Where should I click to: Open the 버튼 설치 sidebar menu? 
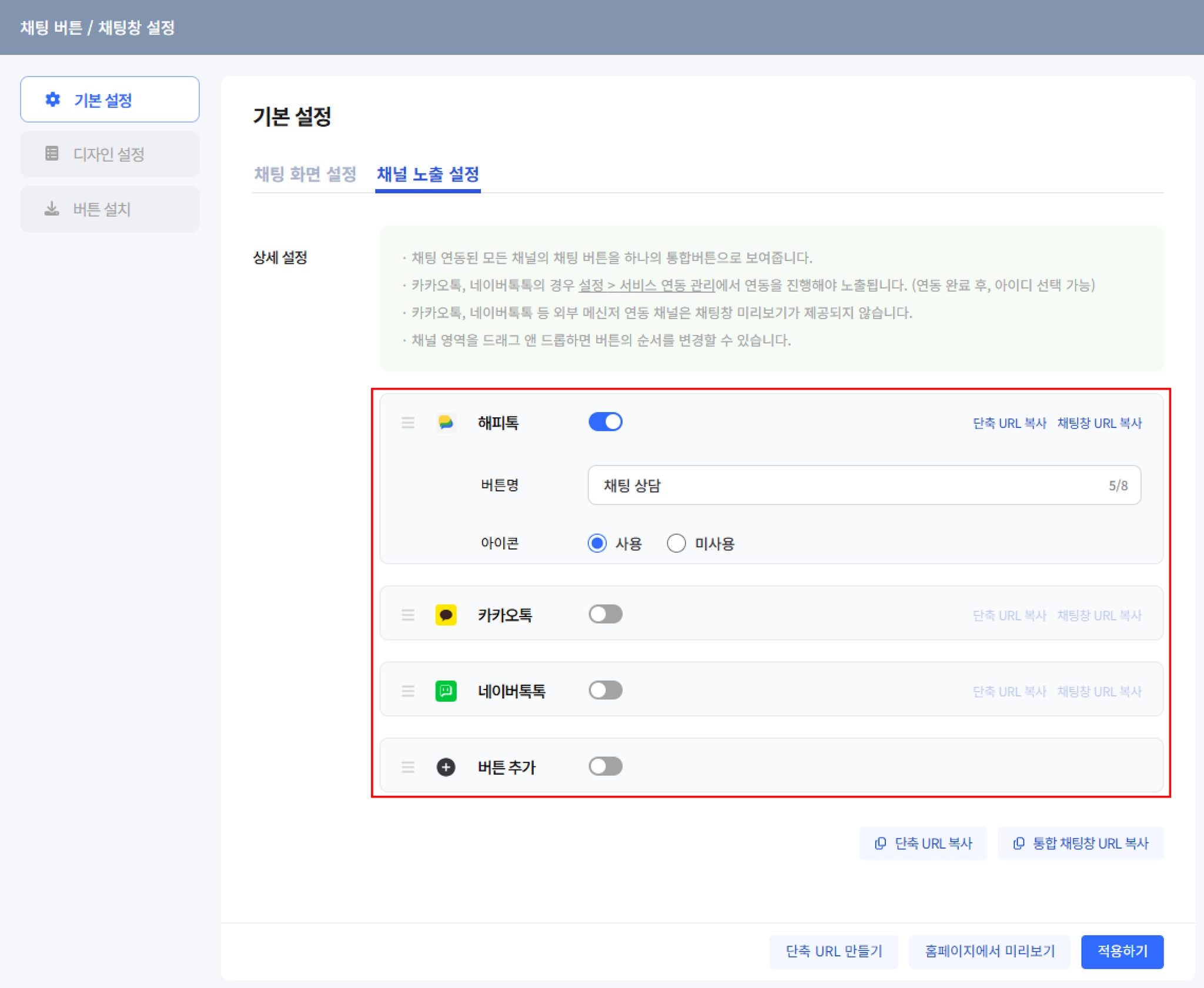click(x=109, y=209)
